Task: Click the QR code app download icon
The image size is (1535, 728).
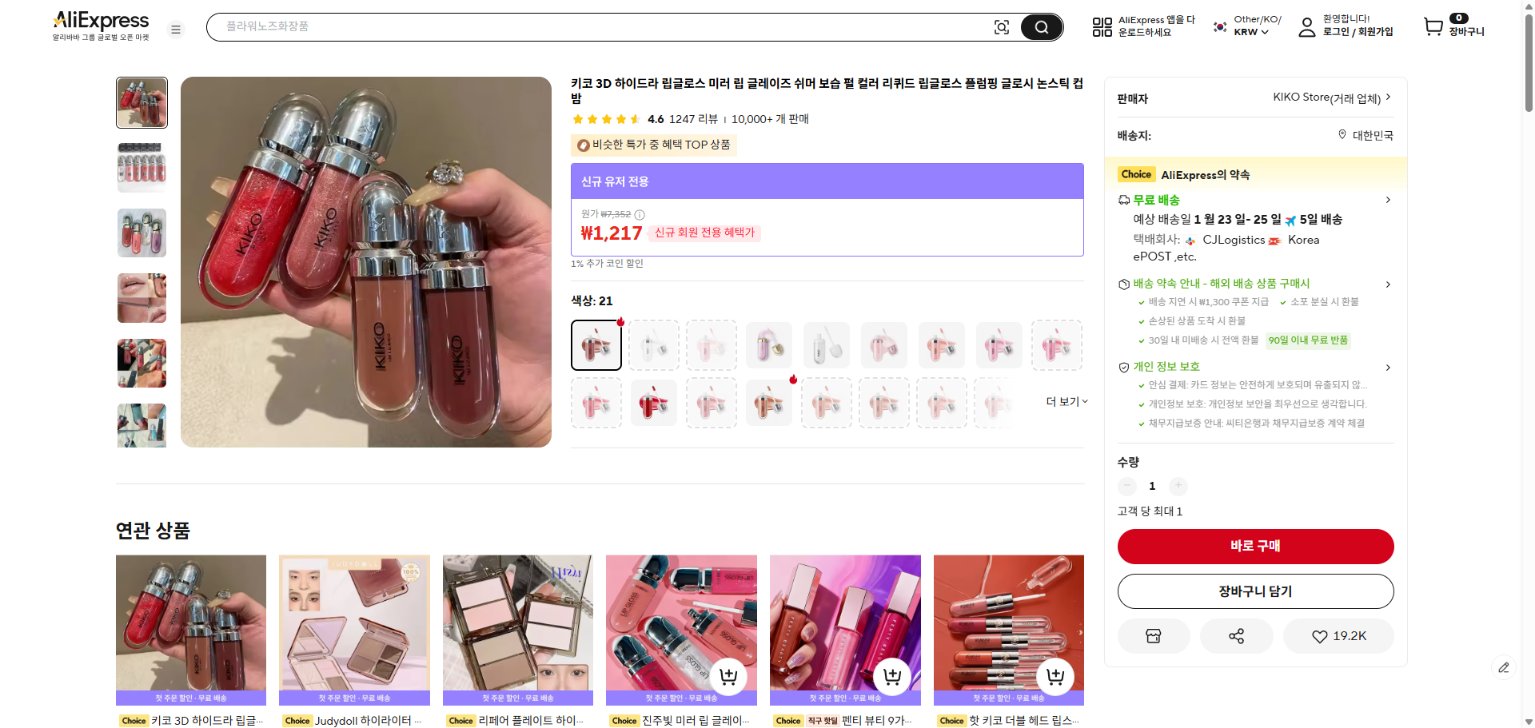Action: pyautogui.click(x=1102, y=27)
